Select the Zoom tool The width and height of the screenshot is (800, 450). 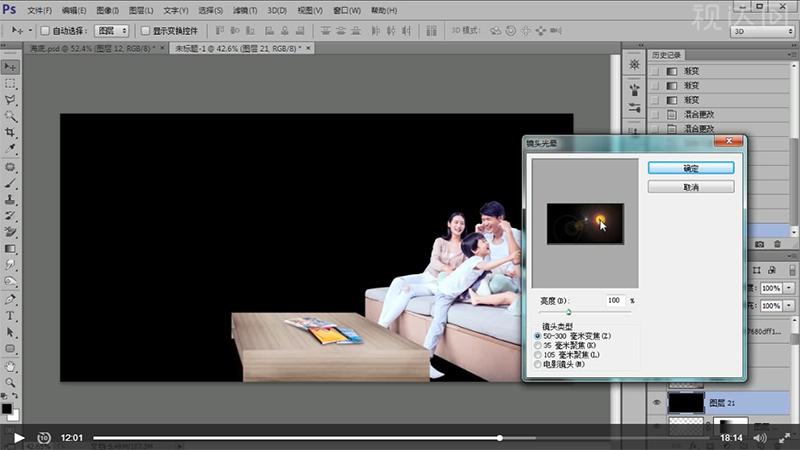[10, 383]
